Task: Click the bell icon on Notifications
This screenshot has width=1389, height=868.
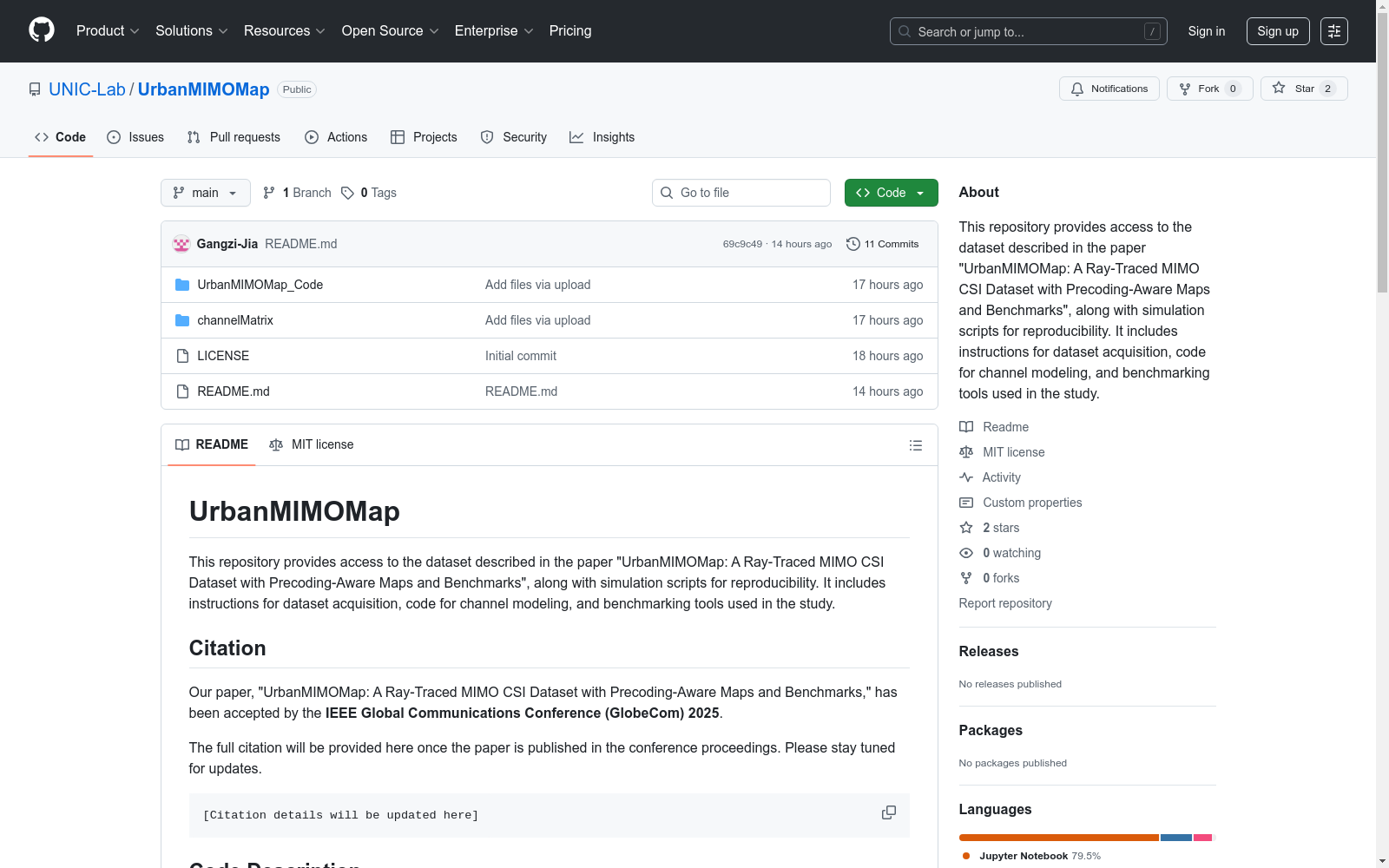Action: 1077,89
